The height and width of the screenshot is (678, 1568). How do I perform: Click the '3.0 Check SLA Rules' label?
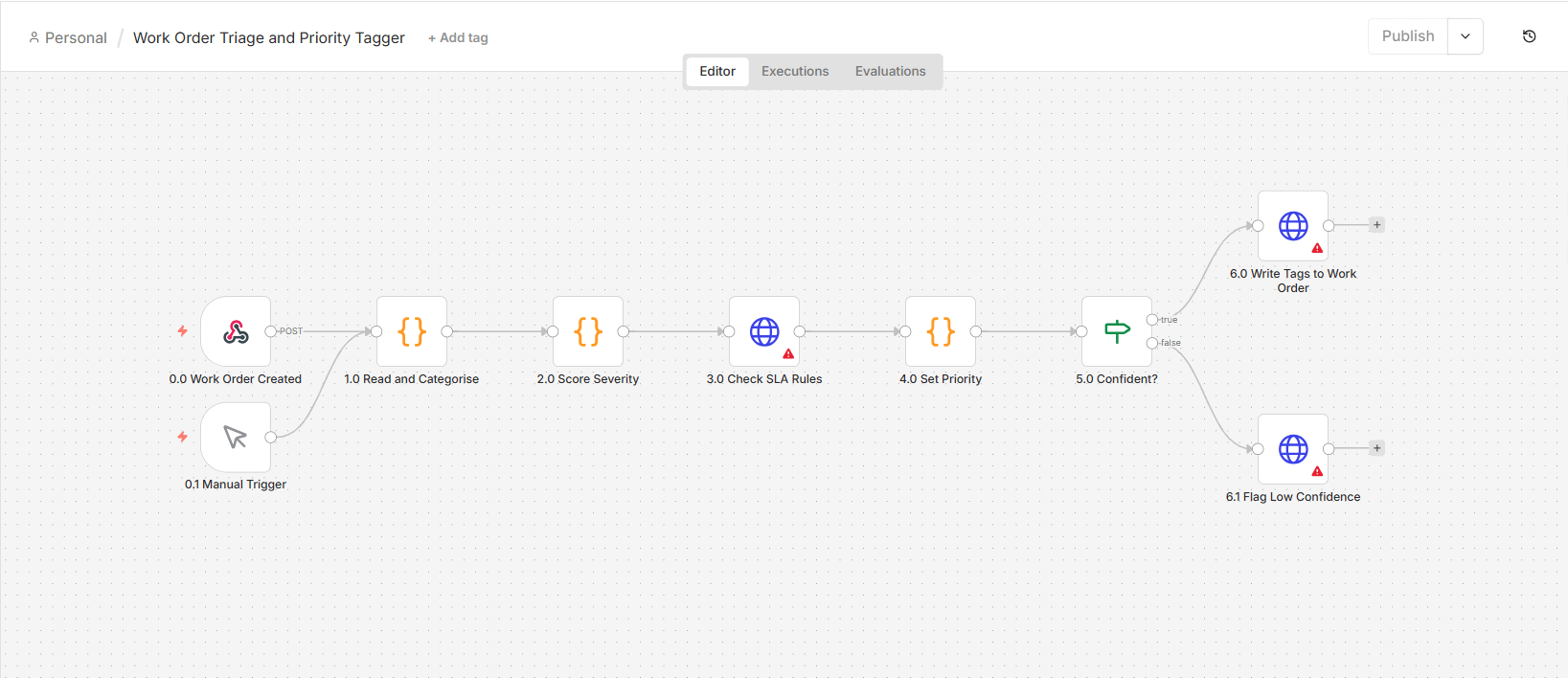coord(764,379)
